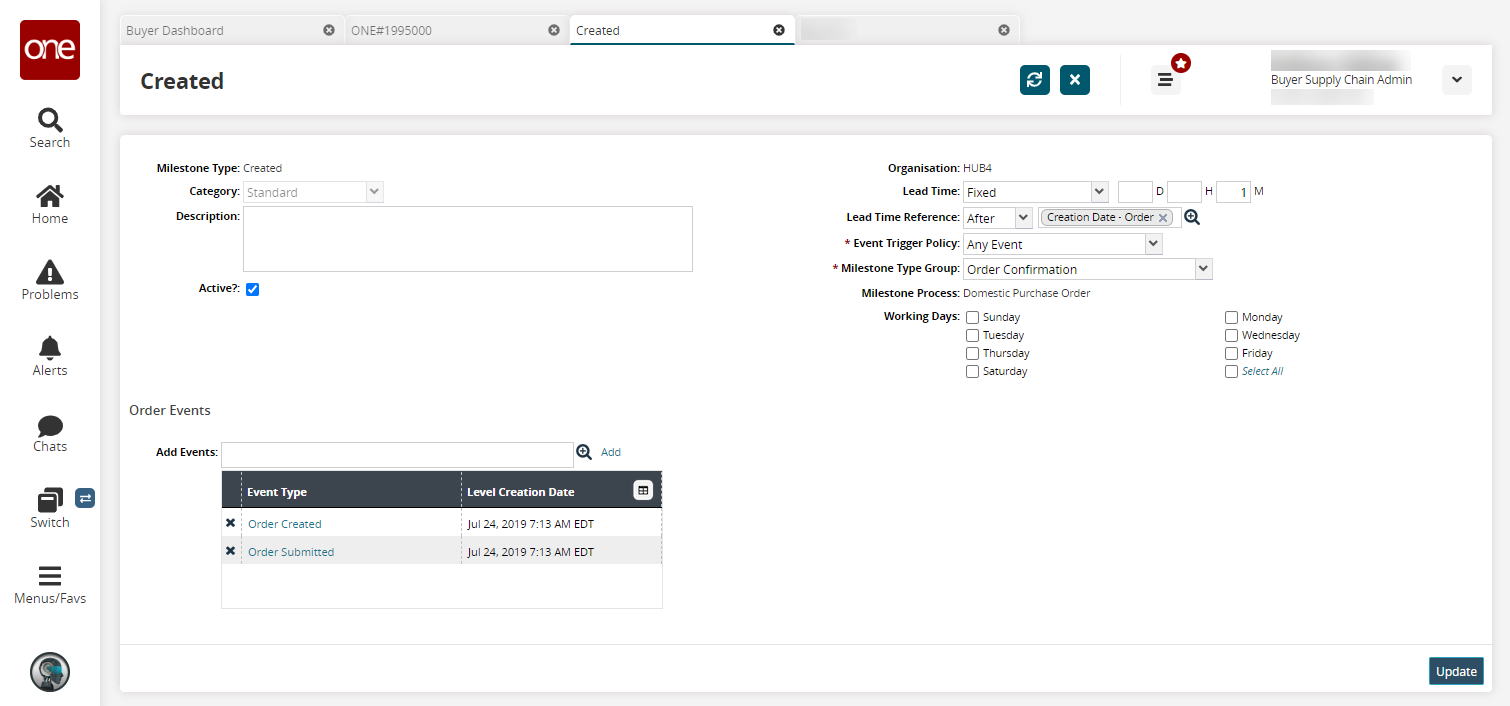Image resolution: width=1510 pixels, height=706 pixels.
Task: Toggle the Active? checkbox
Action: (x=252, y=289)
